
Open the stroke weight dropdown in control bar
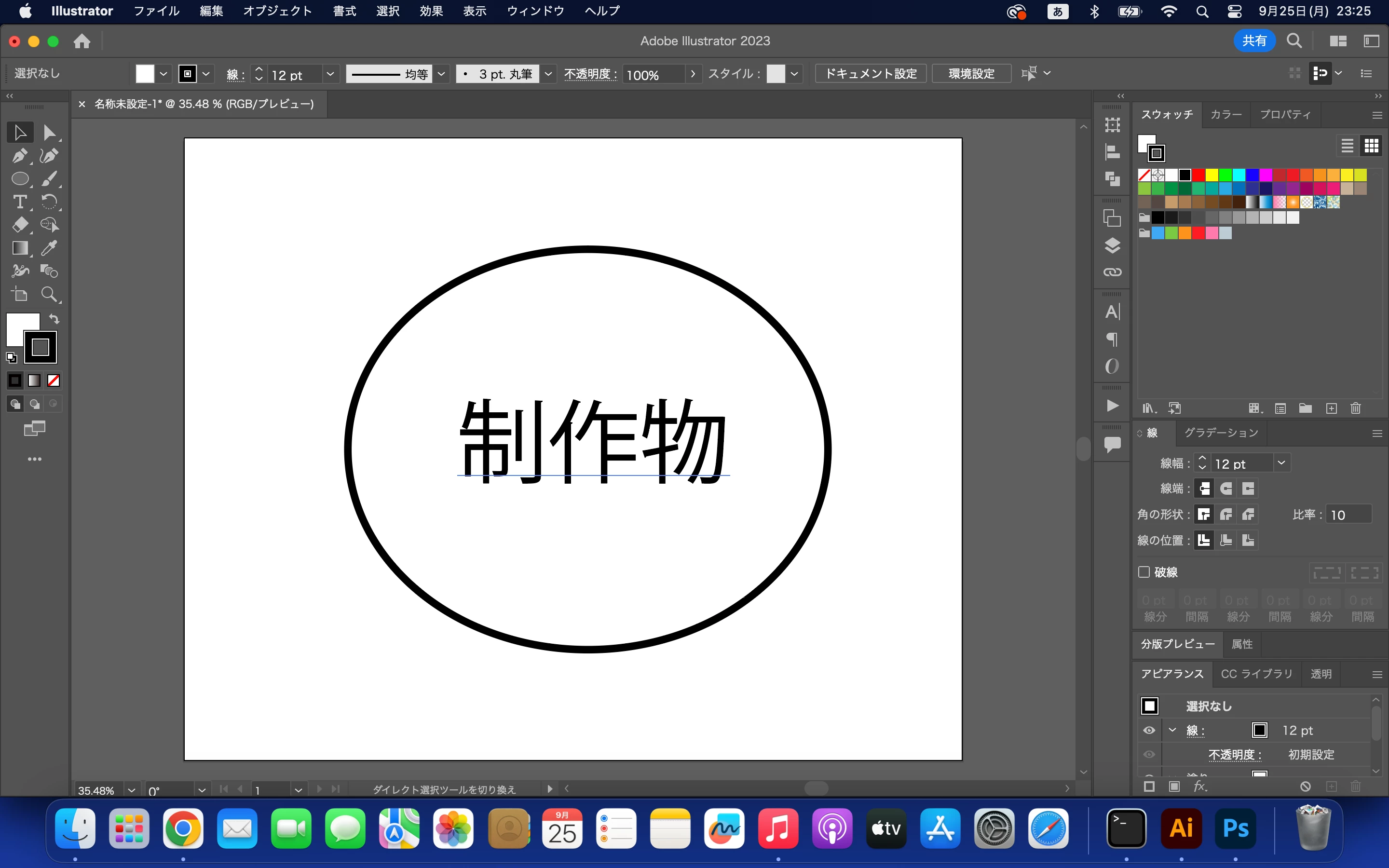point(330,74)
